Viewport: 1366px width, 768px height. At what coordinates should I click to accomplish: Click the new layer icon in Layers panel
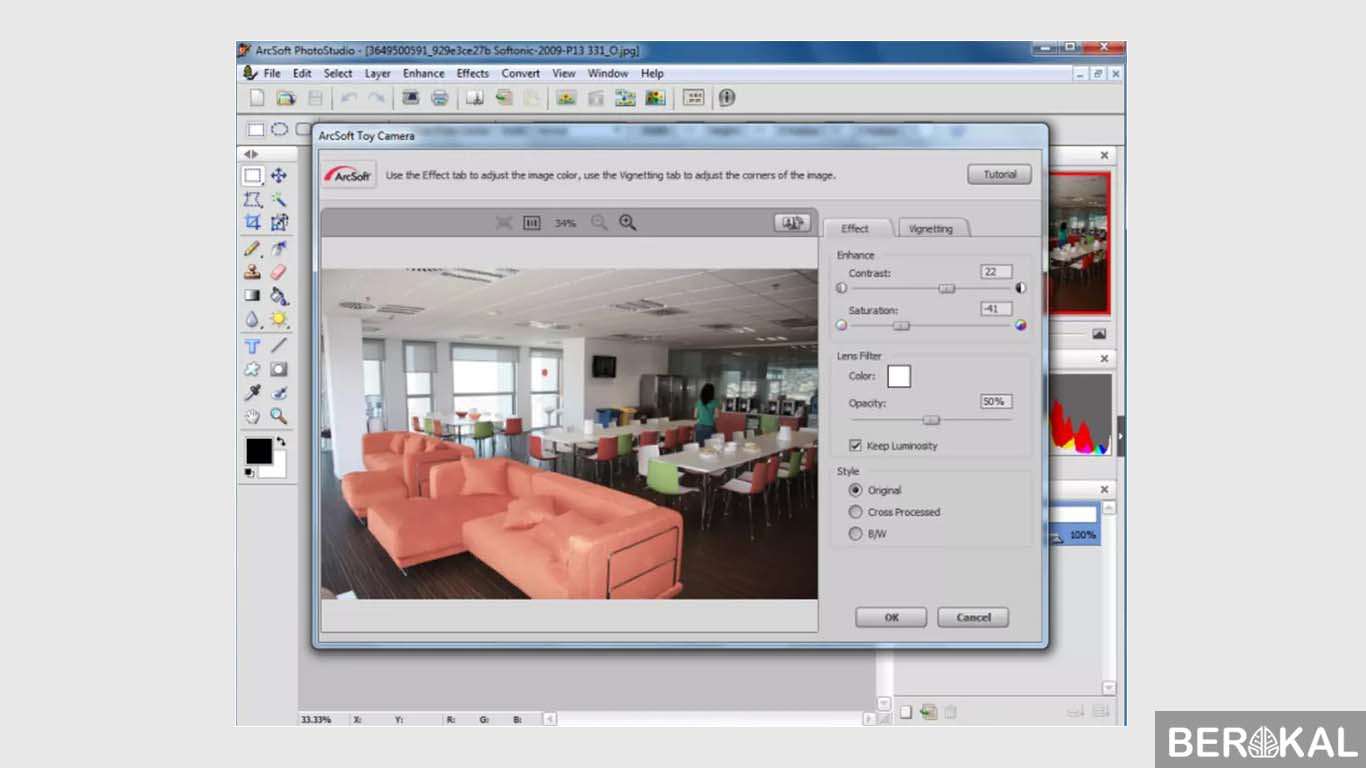pos(905,712)
